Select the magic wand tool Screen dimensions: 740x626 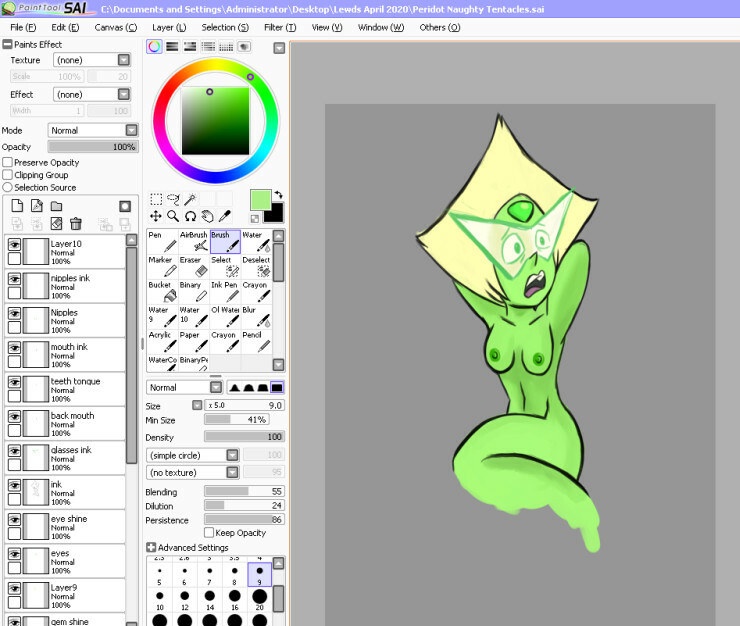pos(190,199)
